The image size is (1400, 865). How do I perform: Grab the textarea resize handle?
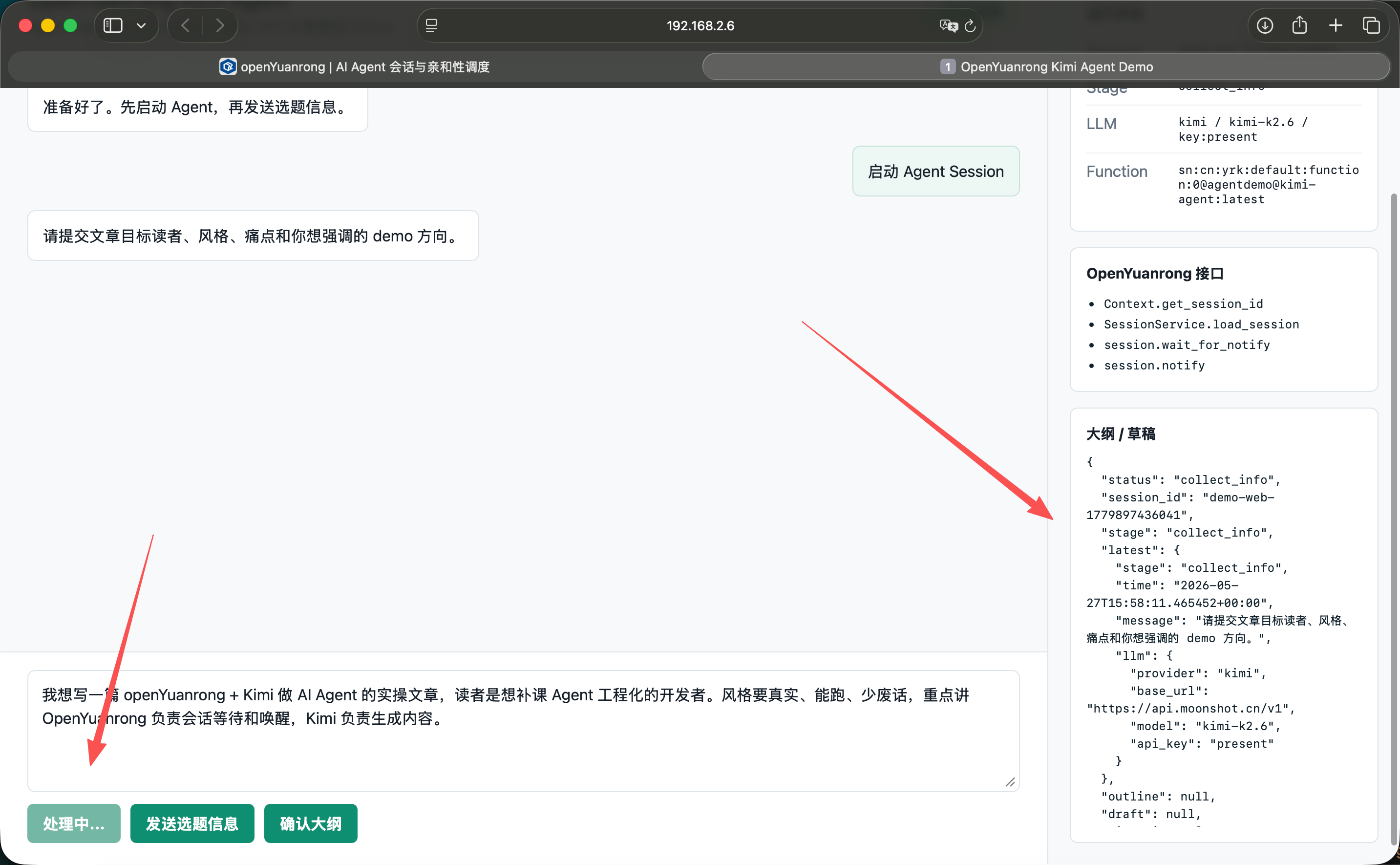point(1010,782)
